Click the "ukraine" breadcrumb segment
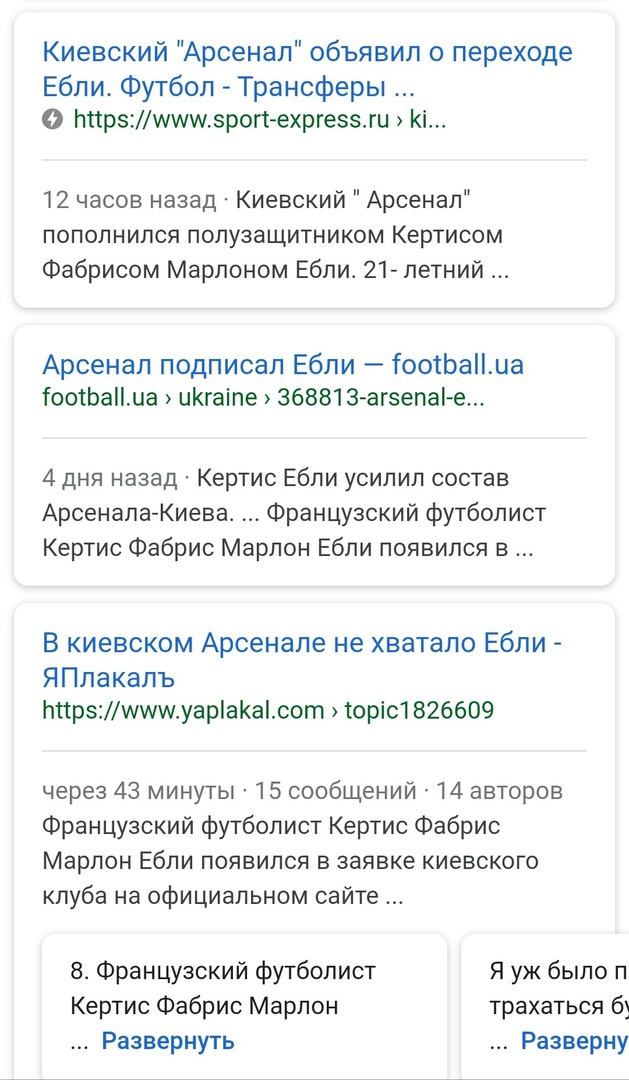 click(217, 397)
